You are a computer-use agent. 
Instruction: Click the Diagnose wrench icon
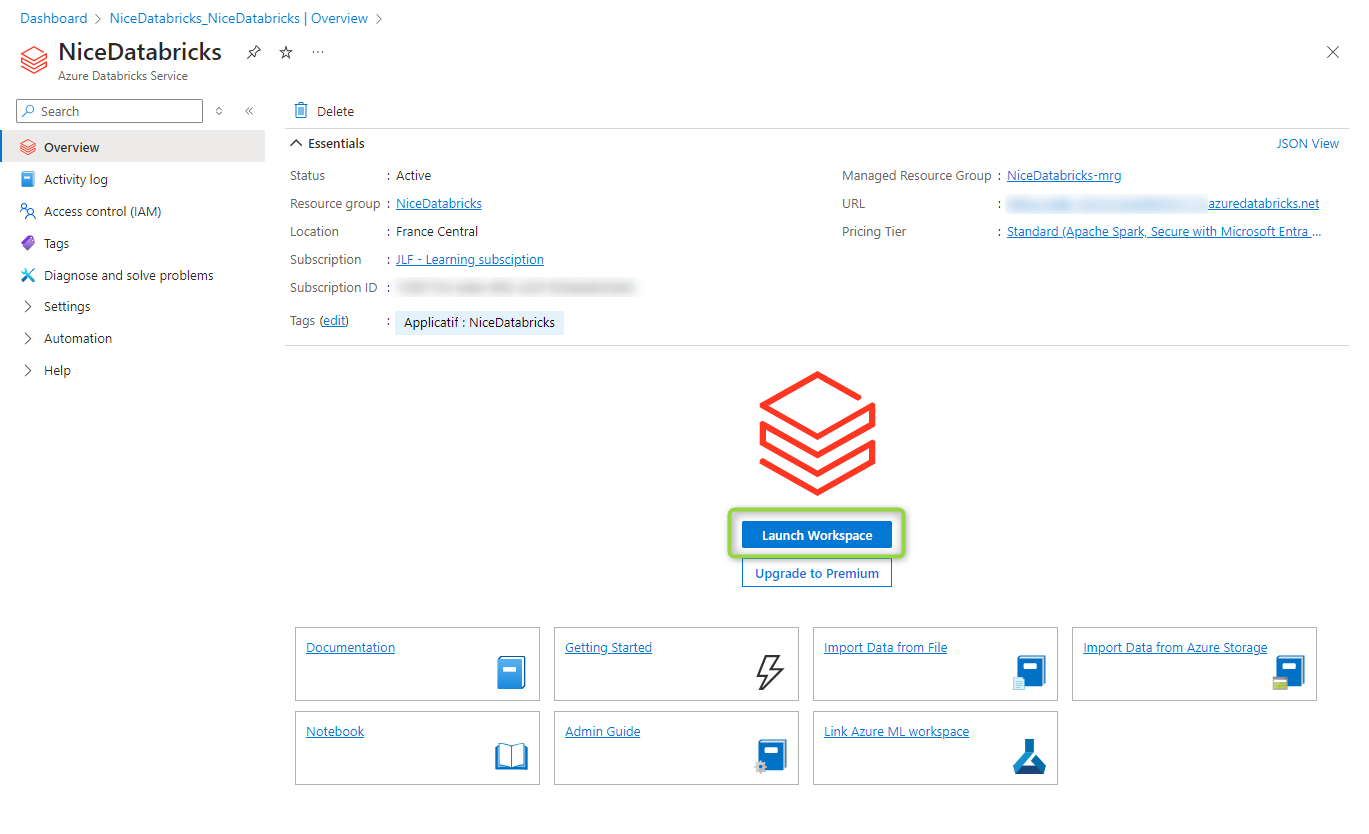28,275
